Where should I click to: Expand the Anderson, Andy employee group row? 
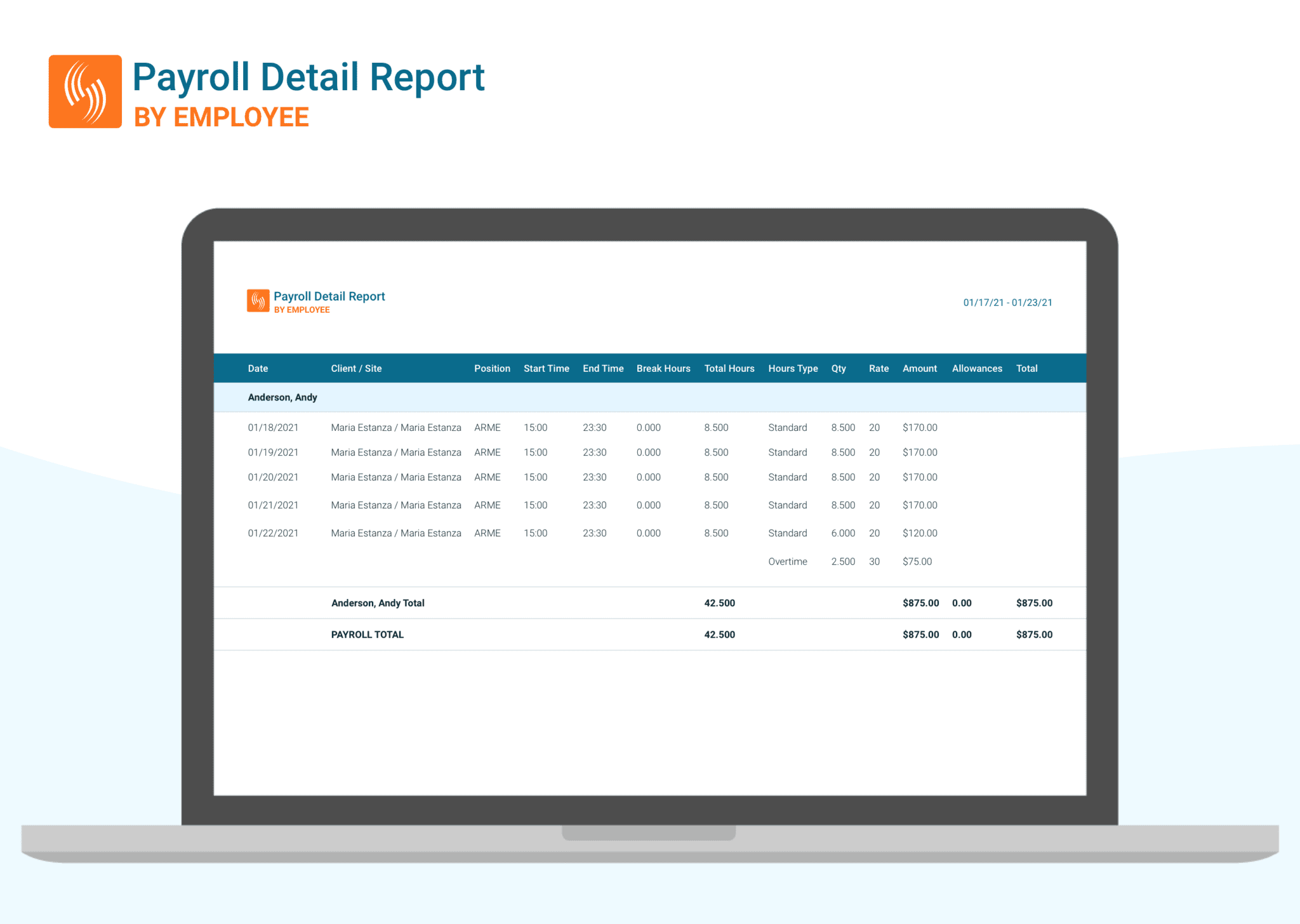click(282, 397)
